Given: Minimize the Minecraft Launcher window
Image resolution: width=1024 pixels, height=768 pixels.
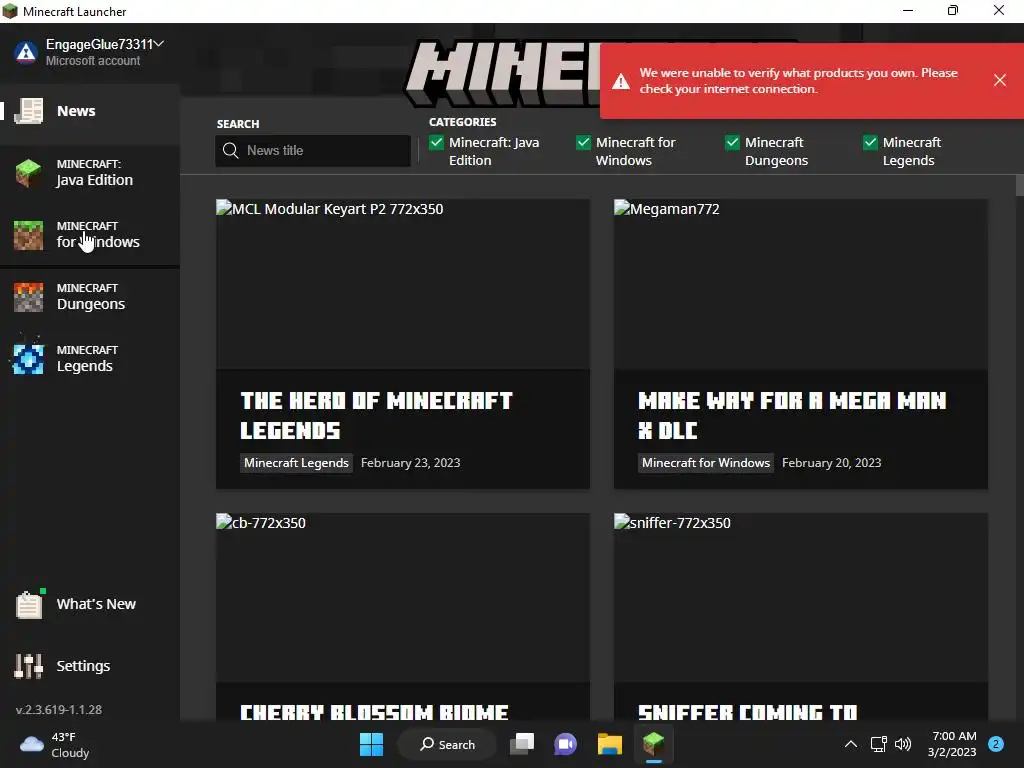Looking at the screenshot, I should coord(908,10).
